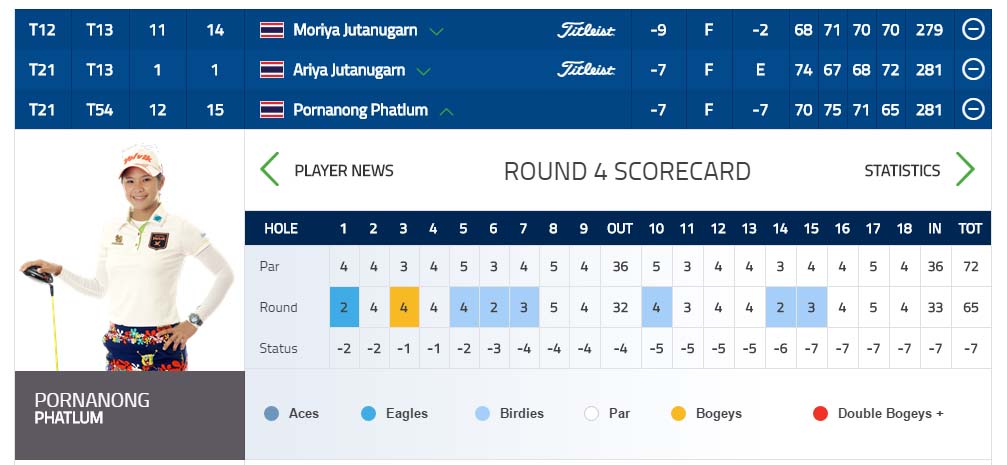1007x465 pixels.
Task: Click Thailand flag next to Moriya Jutanugarn
Action: point(271,30)
